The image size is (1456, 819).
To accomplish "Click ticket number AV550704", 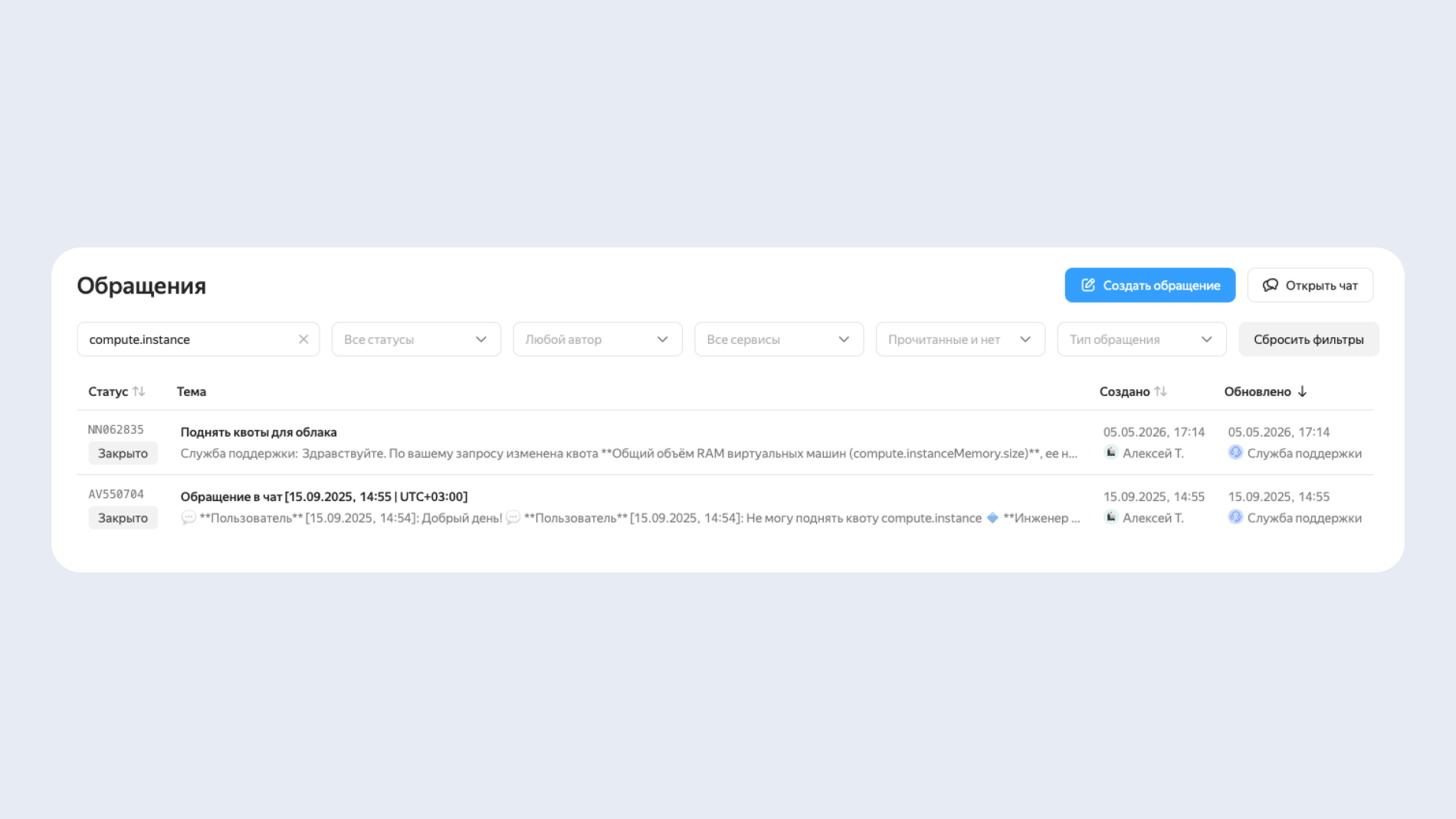I will click(x=116, y=494).
